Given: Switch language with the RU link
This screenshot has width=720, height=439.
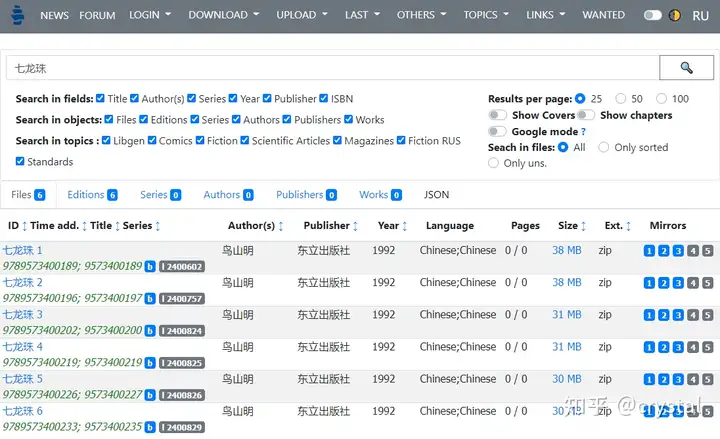Looking at the screenshot, I should (700, 16).
